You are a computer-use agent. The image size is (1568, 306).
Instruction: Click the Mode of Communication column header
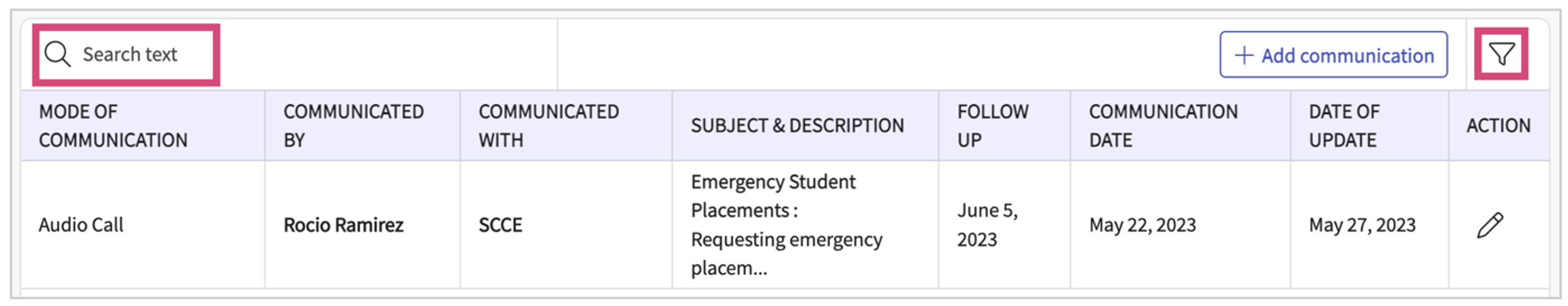[113, 126]
